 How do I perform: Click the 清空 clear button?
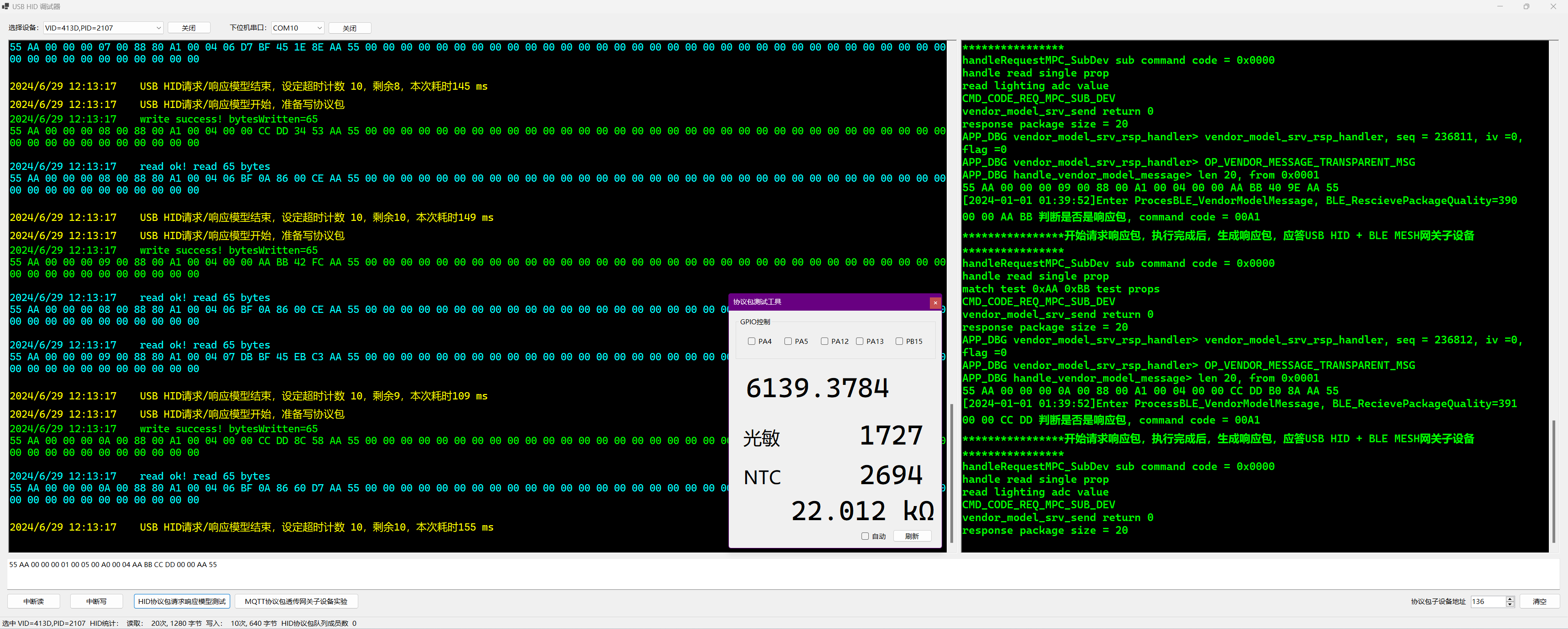(x=1539, y=601)
